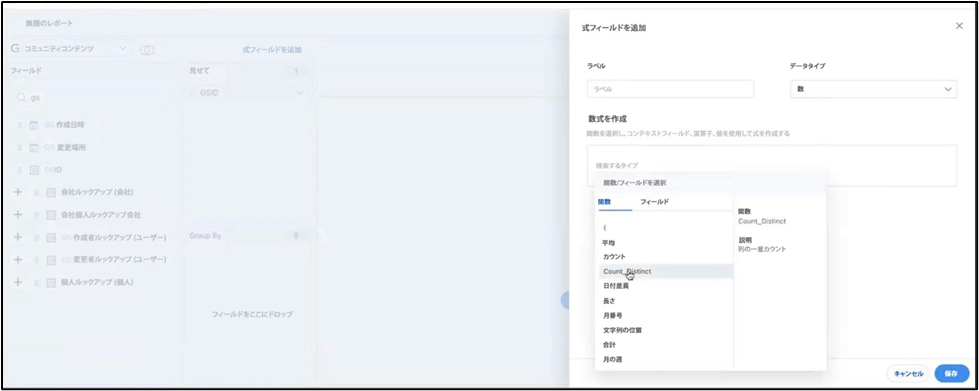Click the drag handle beside 会社ルックアップ (会社)
The height and width of the screenshot is (391, 979).
[x=36, y=192]
